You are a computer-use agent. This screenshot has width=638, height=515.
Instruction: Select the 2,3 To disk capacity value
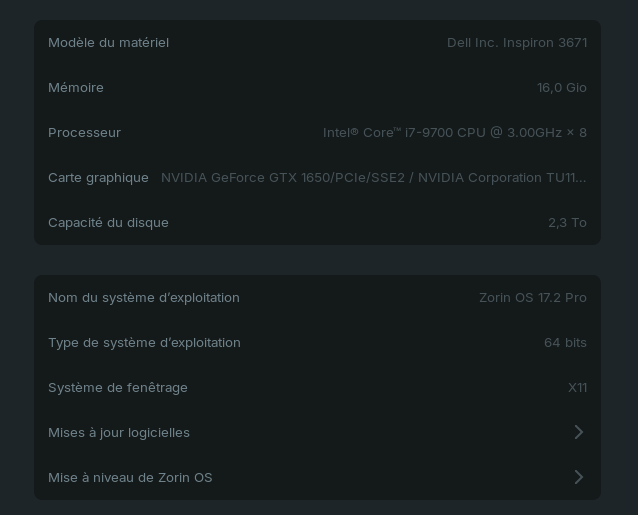coord(567,222)
